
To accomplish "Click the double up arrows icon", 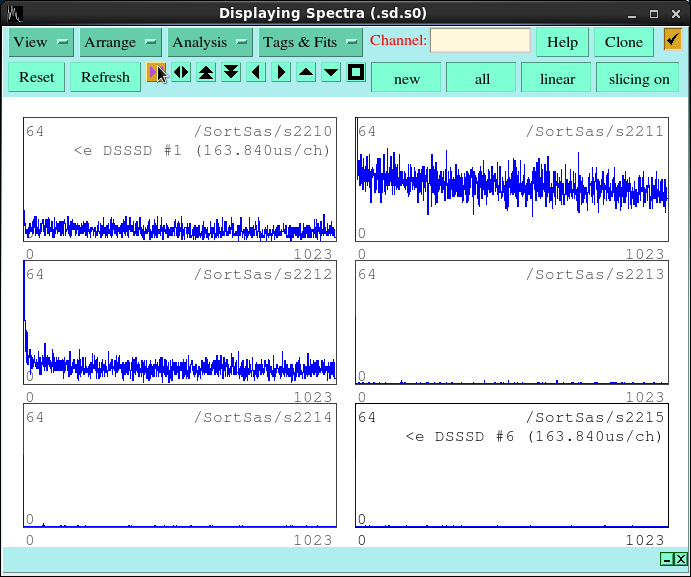I will [x=206, y=72].
